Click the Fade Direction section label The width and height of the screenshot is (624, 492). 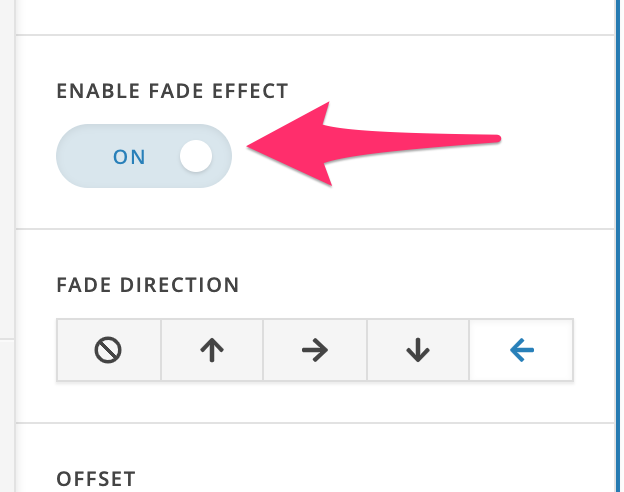coord(148,285)
